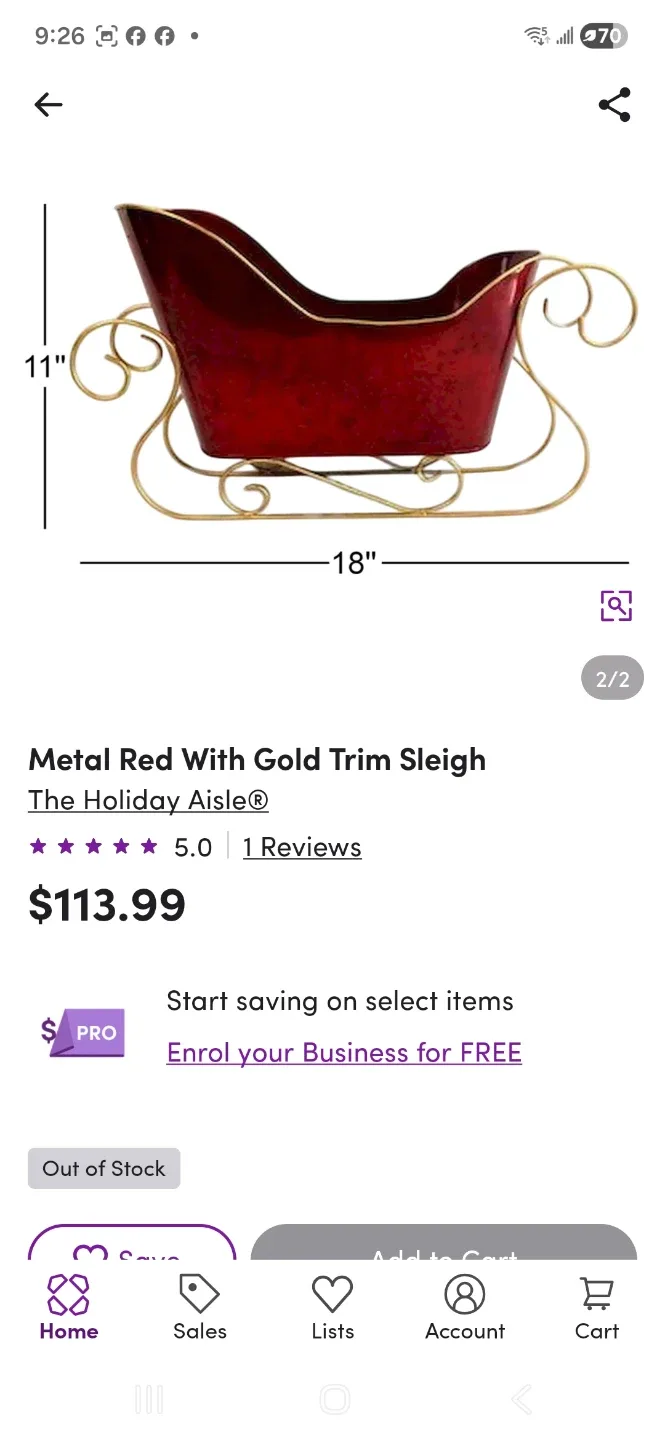Select the Sales tag icon

point(199,1295)
